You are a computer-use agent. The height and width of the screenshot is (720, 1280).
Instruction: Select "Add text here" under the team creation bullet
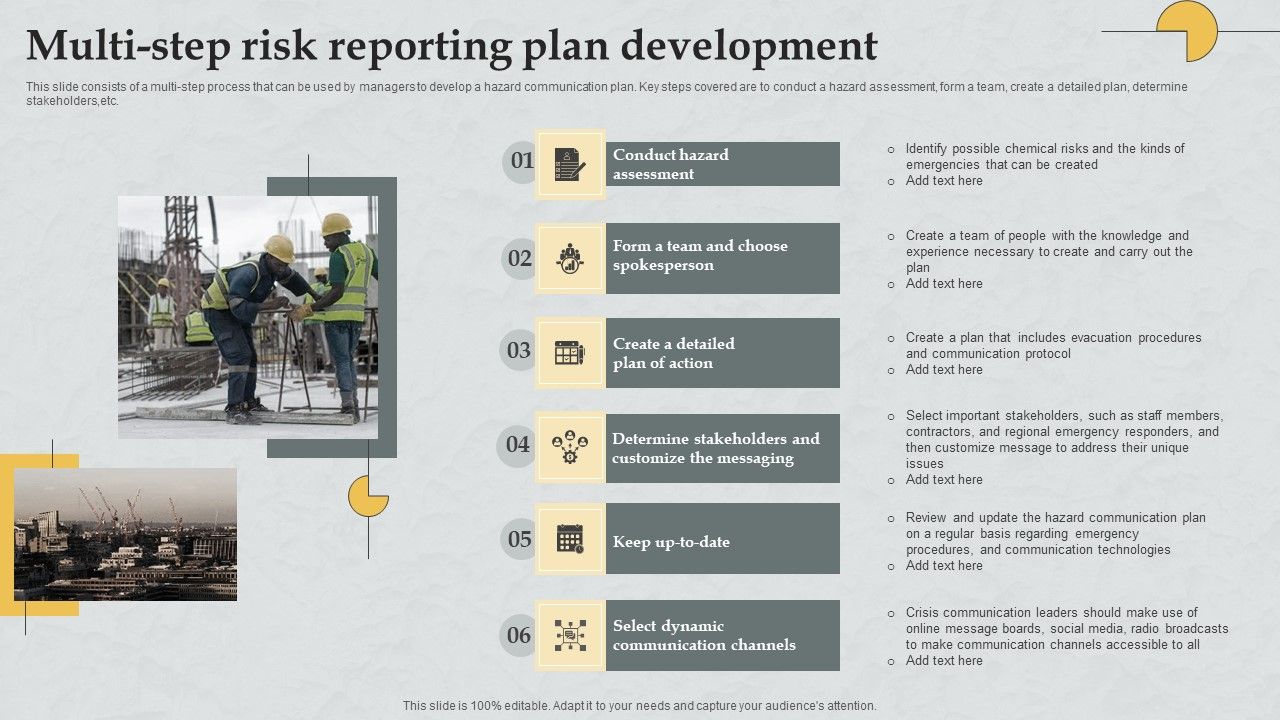[x=944, y=284]
